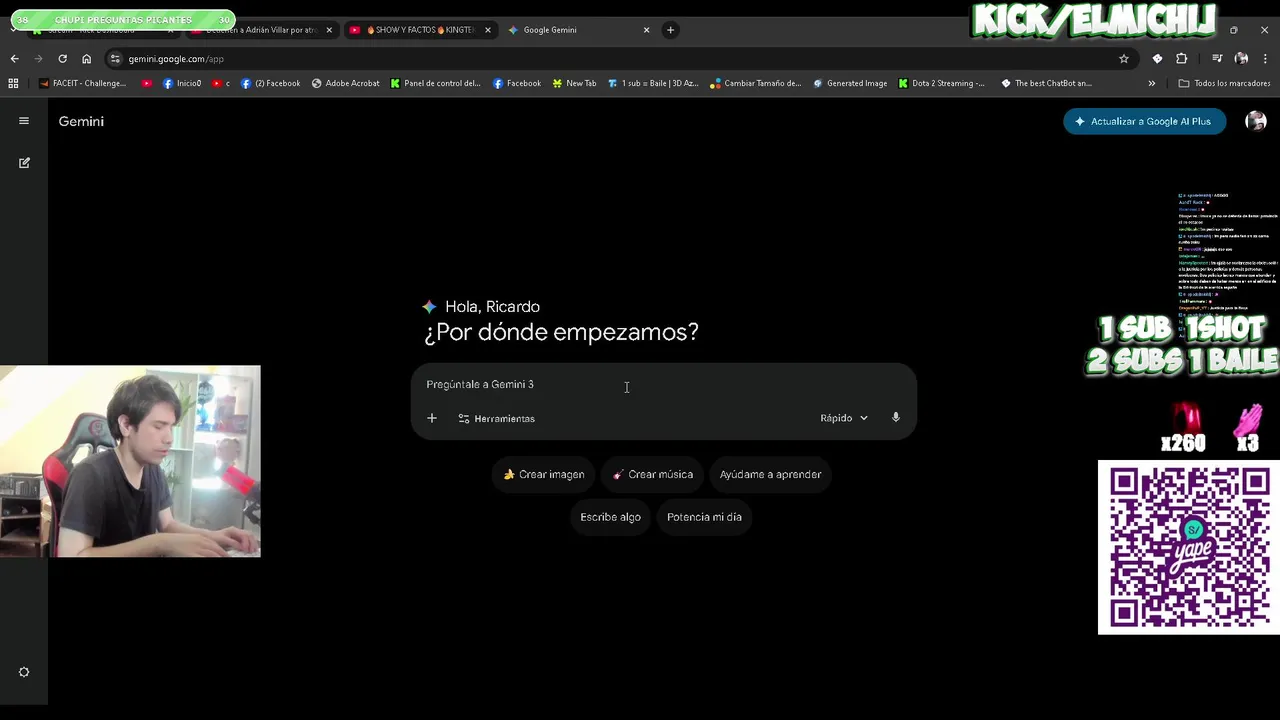Open the Herramientas tools menu
1280x720 pixels.
(x=496, y=418)
